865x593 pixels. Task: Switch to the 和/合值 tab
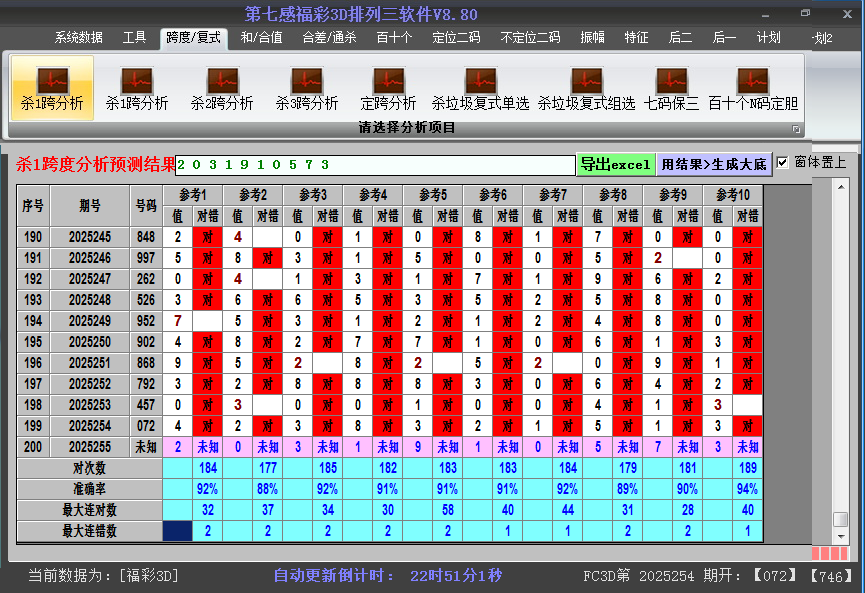262,38
